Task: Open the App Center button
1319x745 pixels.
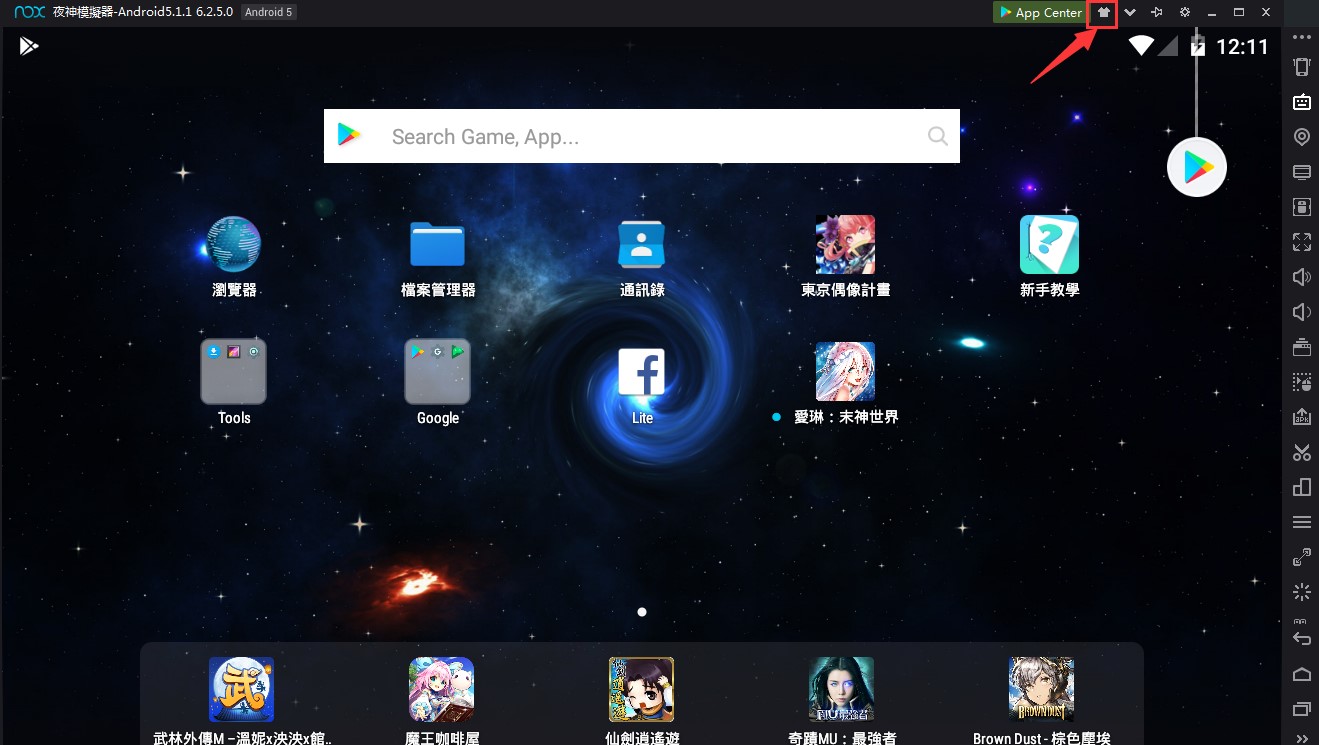Action: click(1040, 13)
